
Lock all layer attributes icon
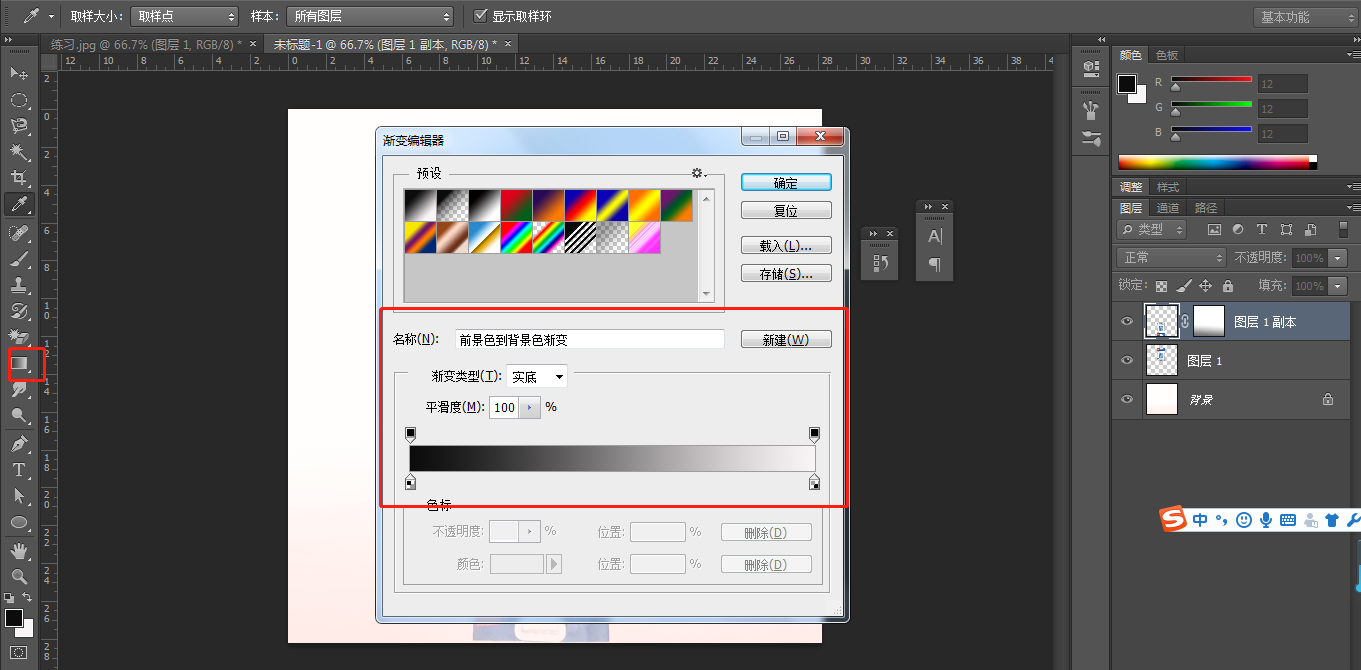[x=1227, y=286]
